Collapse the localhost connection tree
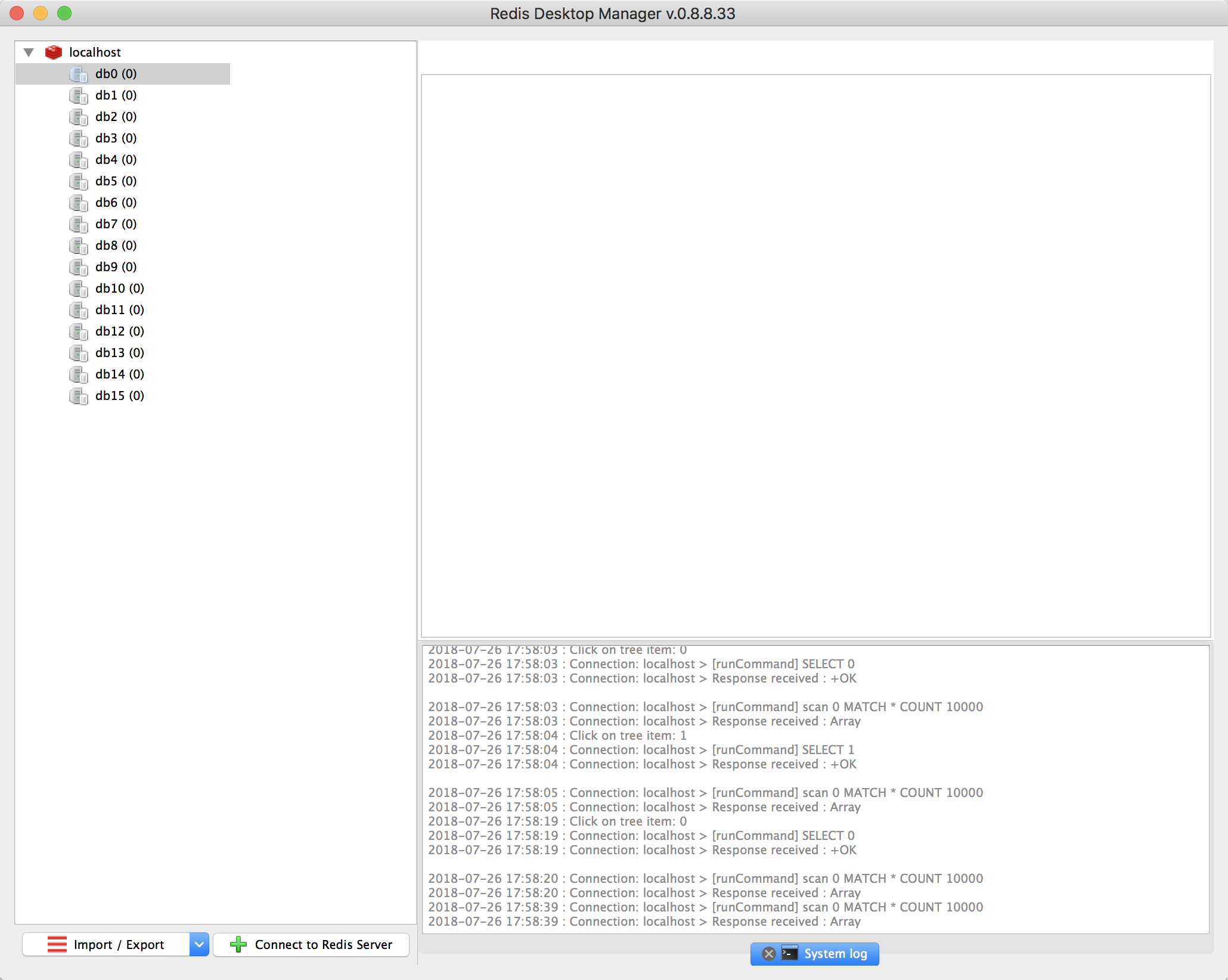Screen dimensions: 1228x980 (x=29, y=52)
